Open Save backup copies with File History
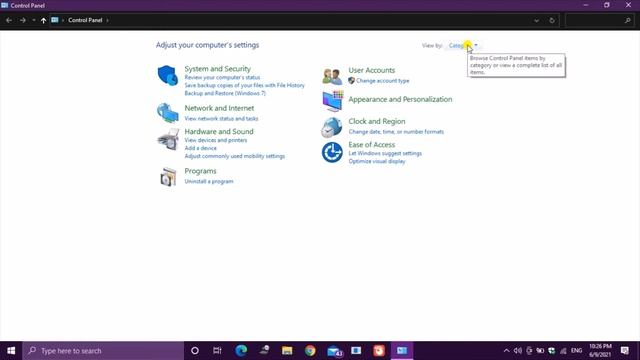The height and width of the screenshot is (360, 640). (244, 85)
